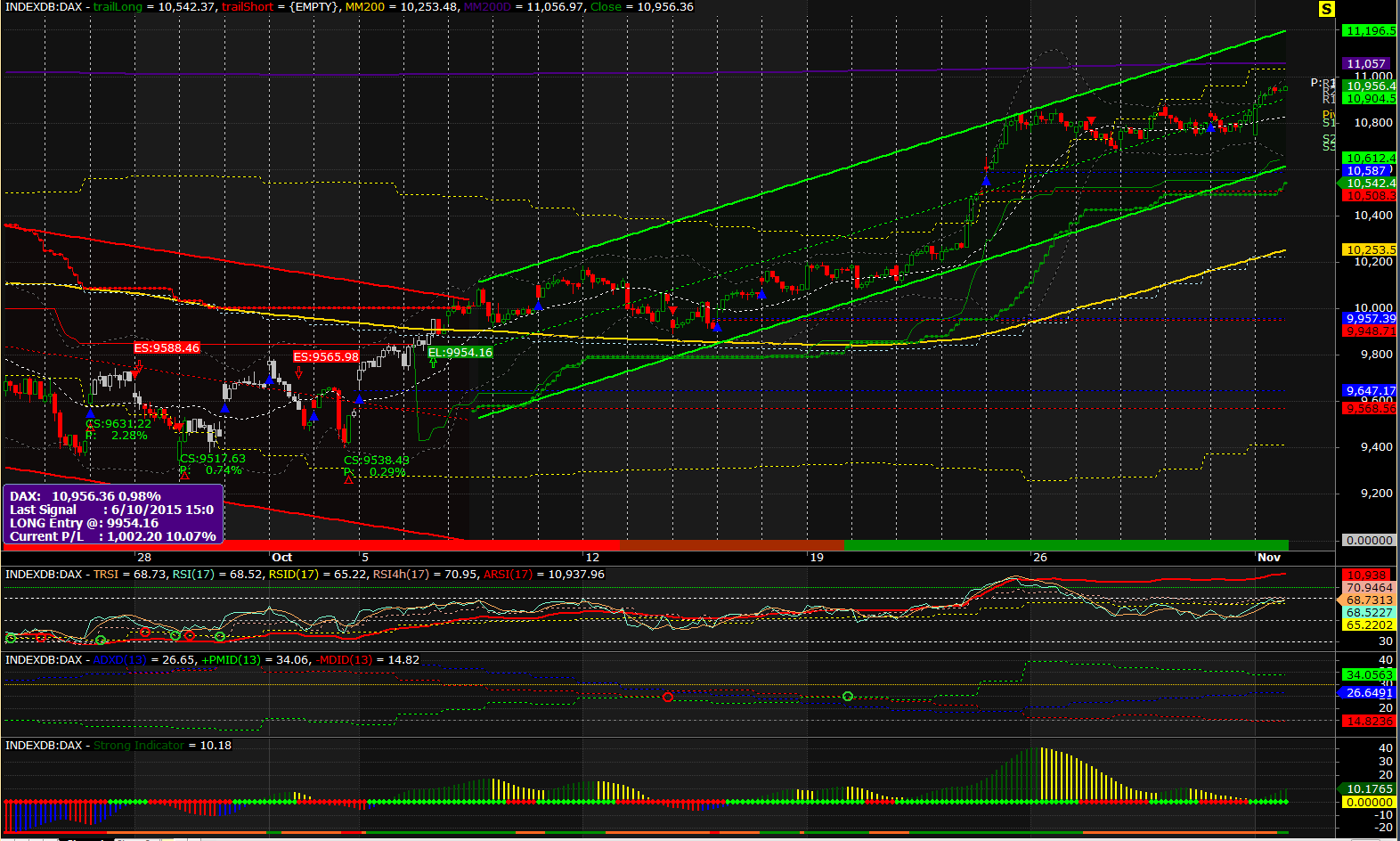This screenshot has width=1400, height=841.
Task: Click the 'ARSI(17)' title in the RSI pane
Action: click(508, 574)
